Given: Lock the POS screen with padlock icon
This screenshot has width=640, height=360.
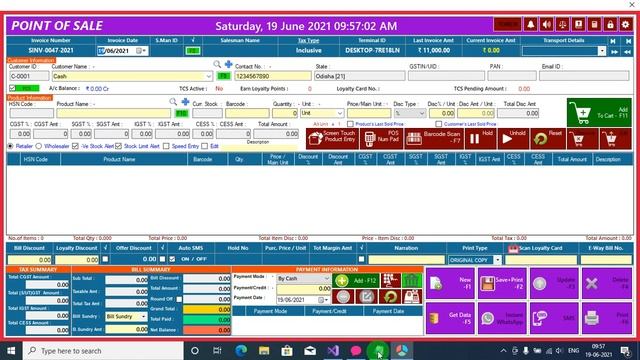Looking at the screenshot, I should (610, 25).
